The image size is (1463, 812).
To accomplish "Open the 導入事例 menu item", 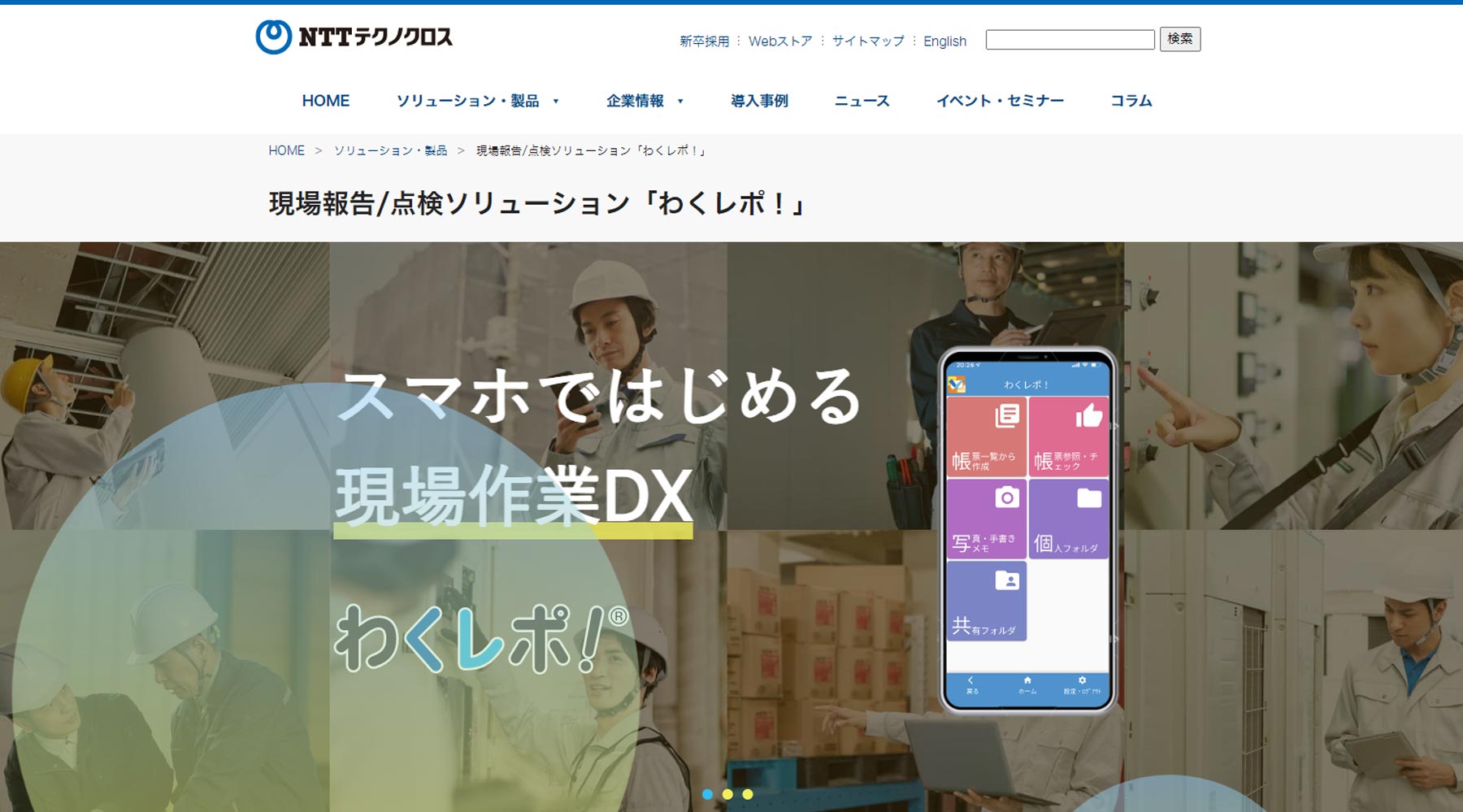I will coord(759,101).
